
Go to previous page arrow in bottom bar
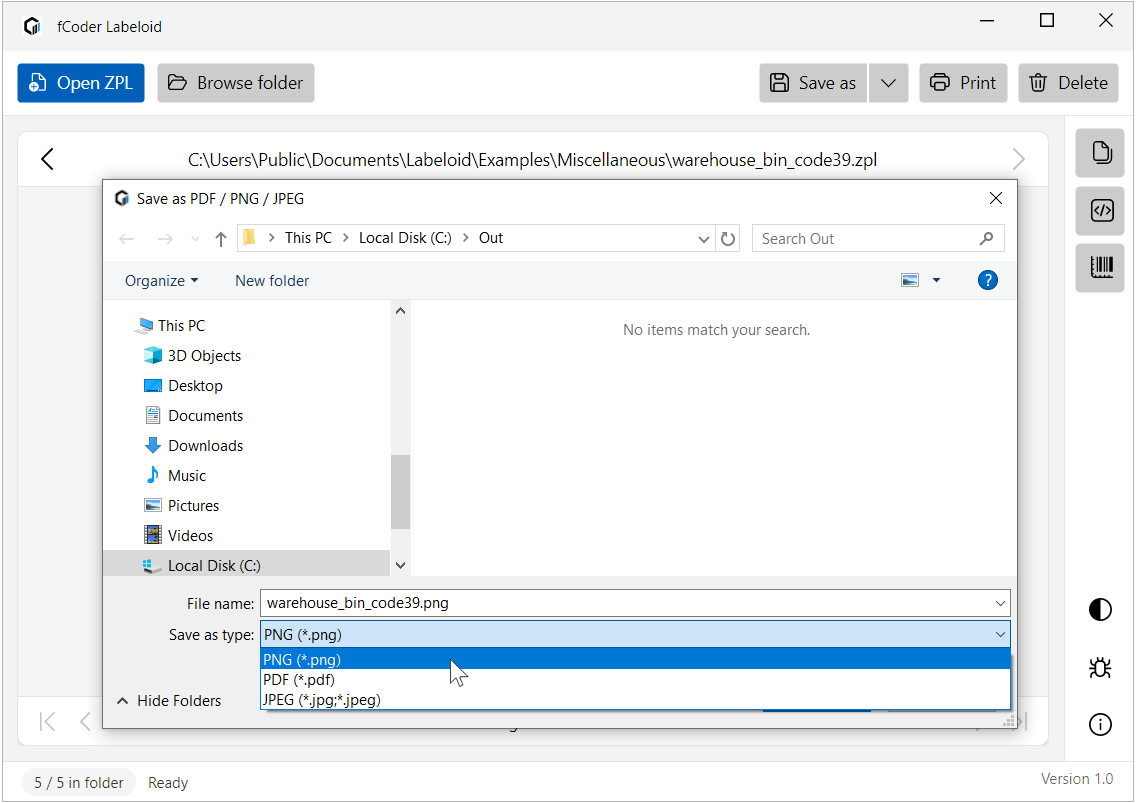pyautogui.click(x=85, y=721)
